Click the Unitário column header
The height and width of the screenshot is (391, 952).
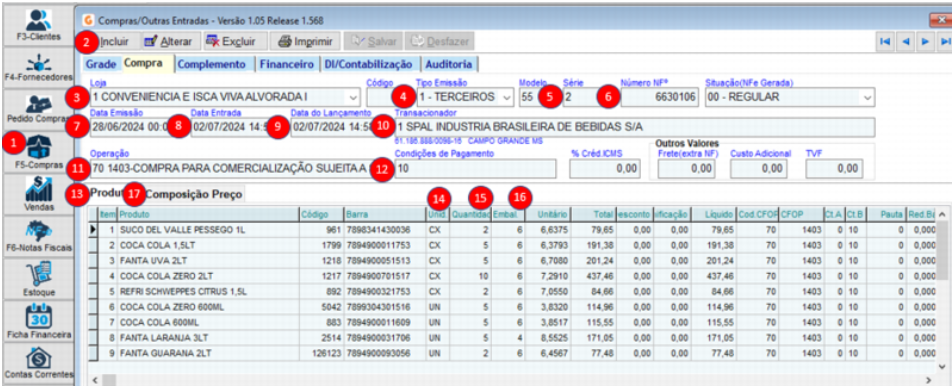click(547, 214)
